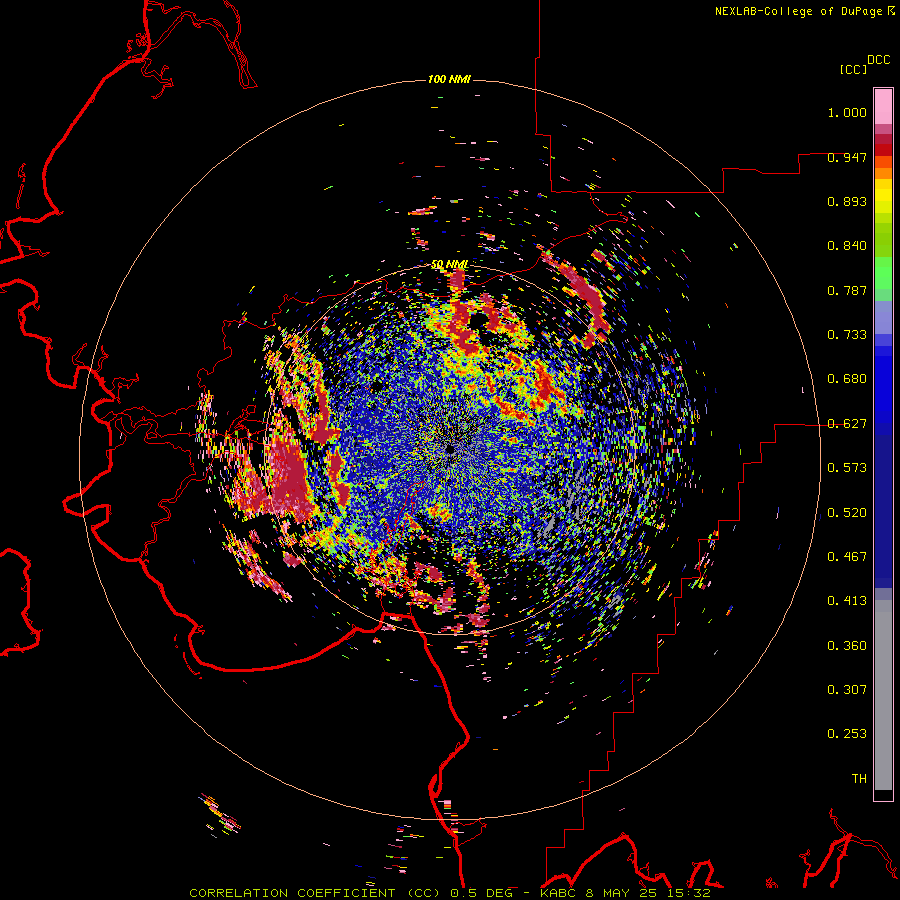Click the 0.467 scale label
900x900 pixels.
click(847, 557)
